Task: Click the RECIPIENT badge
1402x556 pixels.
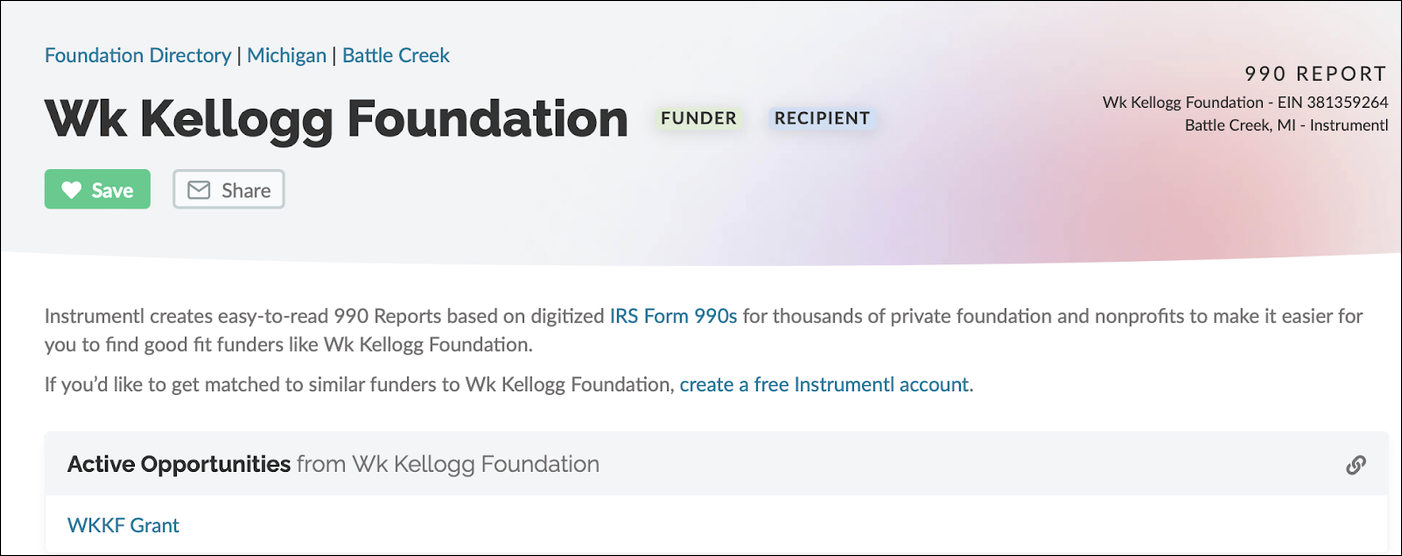Action: (x=821, y=118)
